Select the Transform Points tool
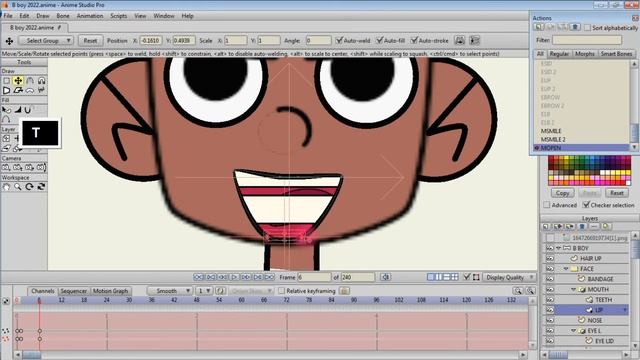640x360 pixels. pyautogui.click(x=18, y=80)
